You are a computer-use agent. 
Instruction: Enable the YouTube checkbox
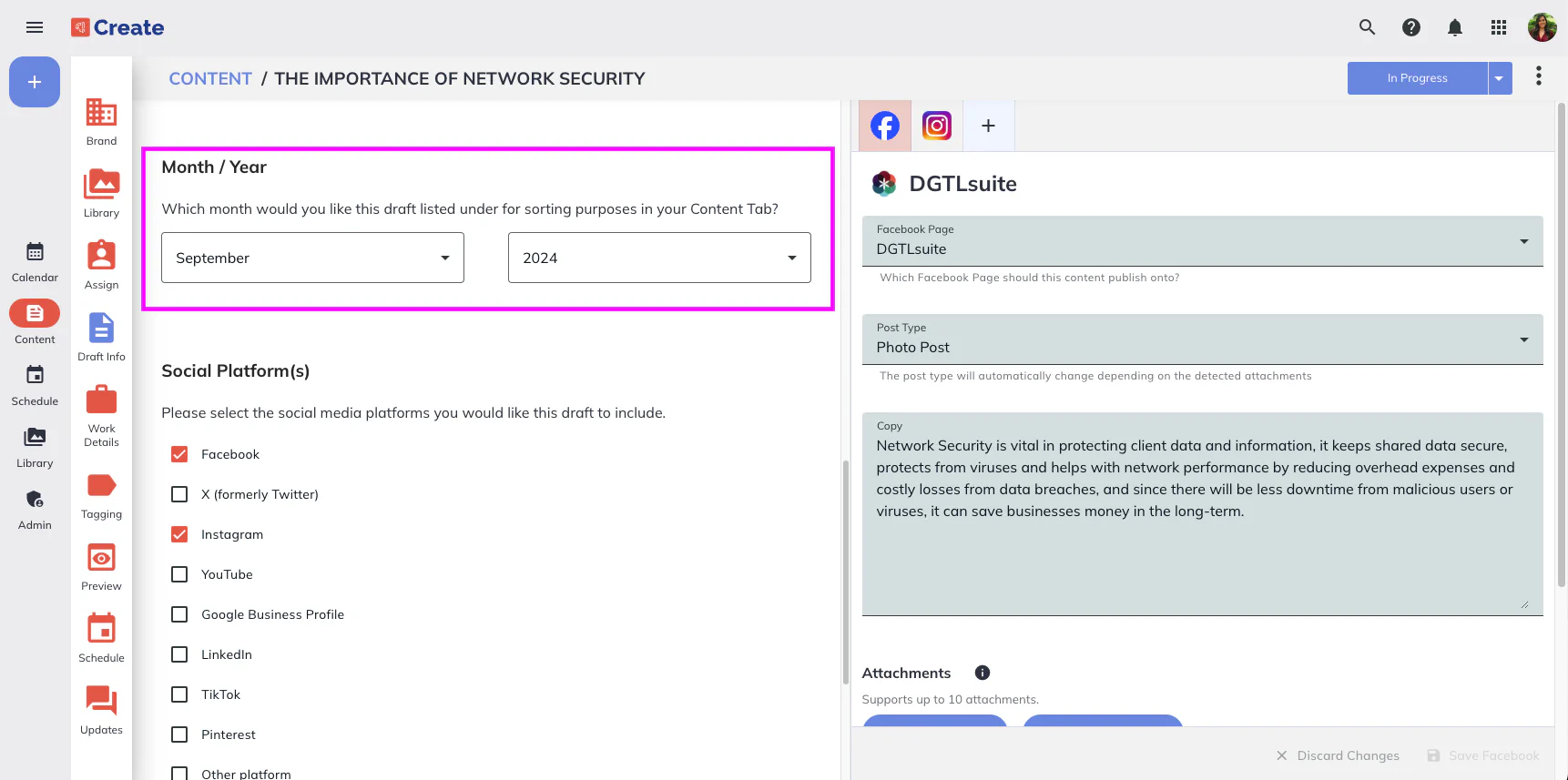click(179, 574)
